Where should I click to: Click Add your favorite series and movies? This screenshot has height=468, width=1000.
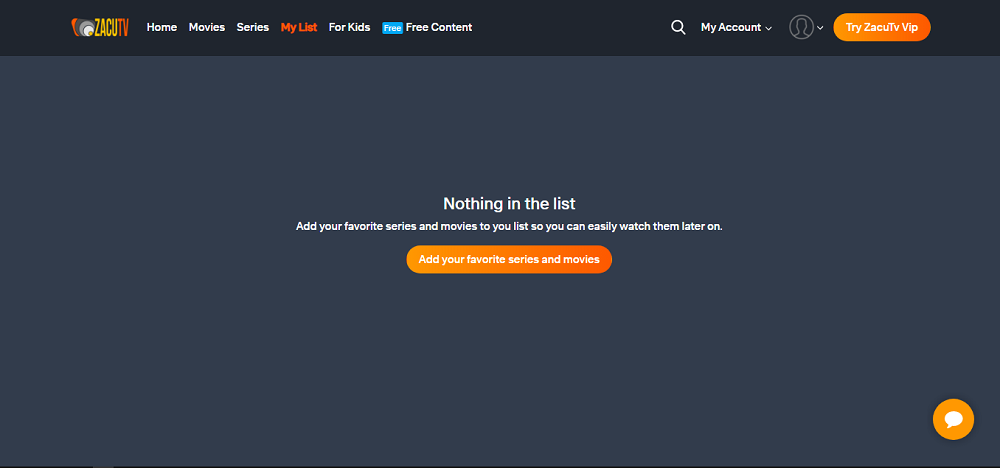(509, 259)
